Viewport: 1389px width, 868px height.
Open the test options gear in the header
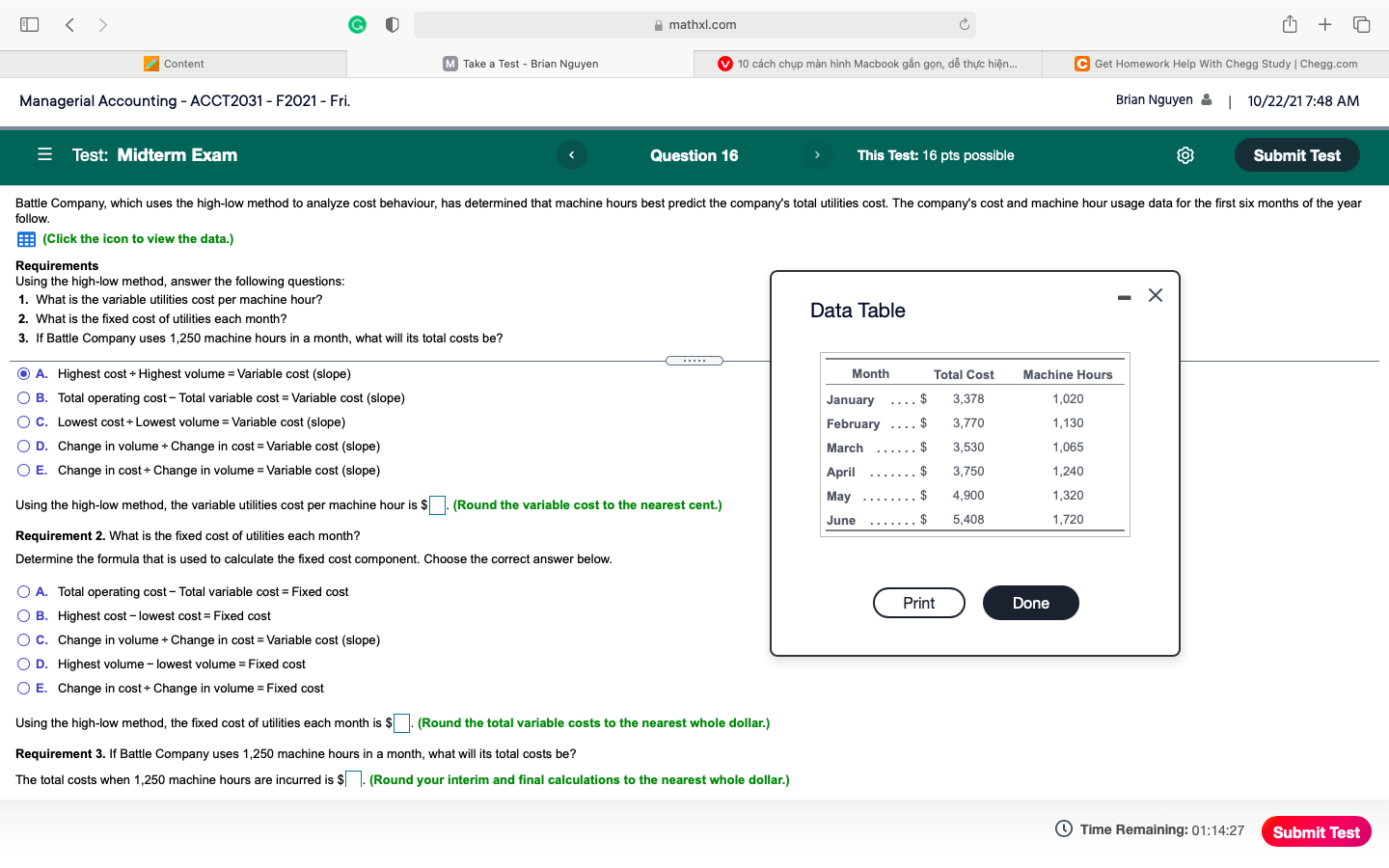point(1185,154)
